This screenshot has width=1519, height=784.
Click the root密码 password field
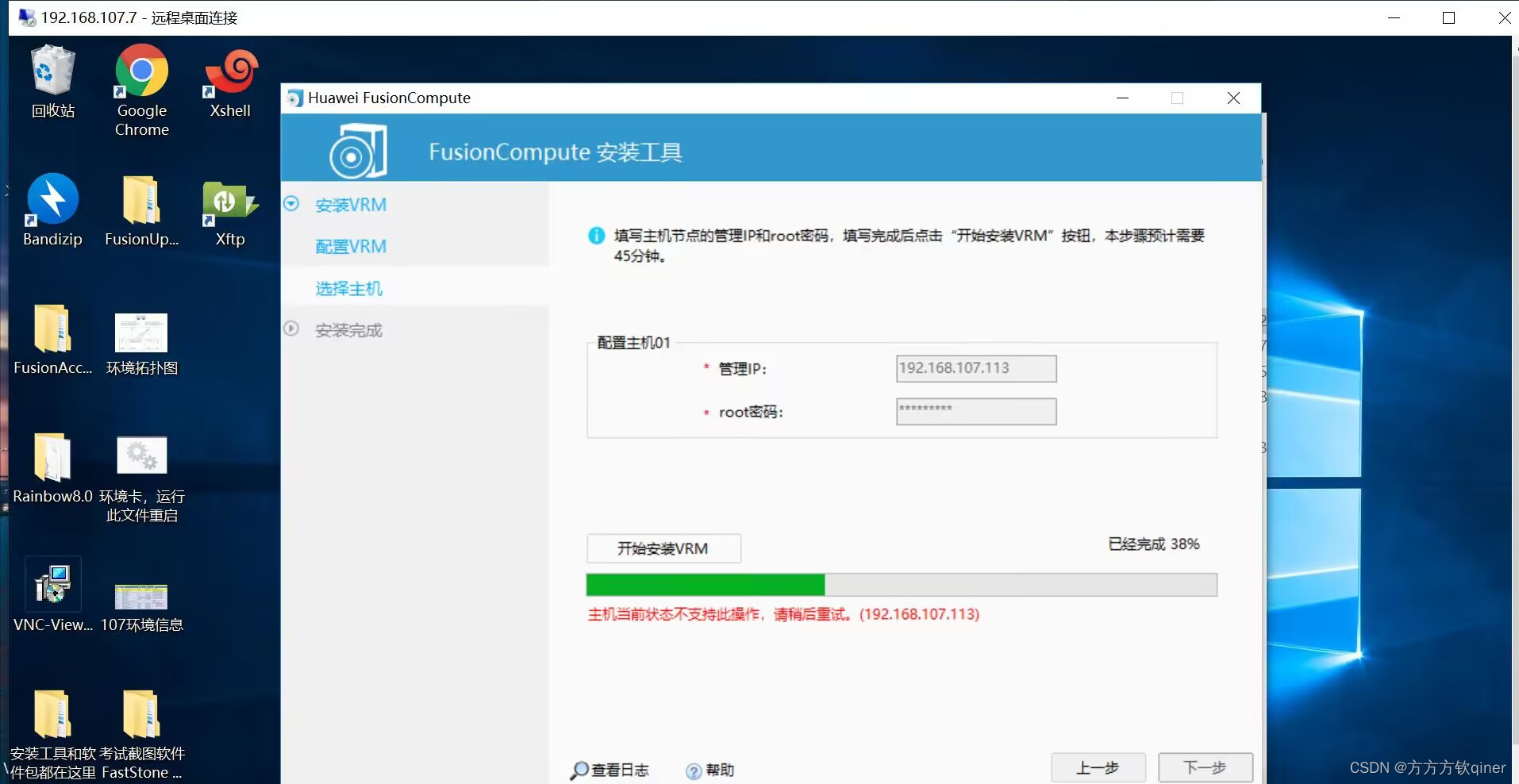(976, 411)
